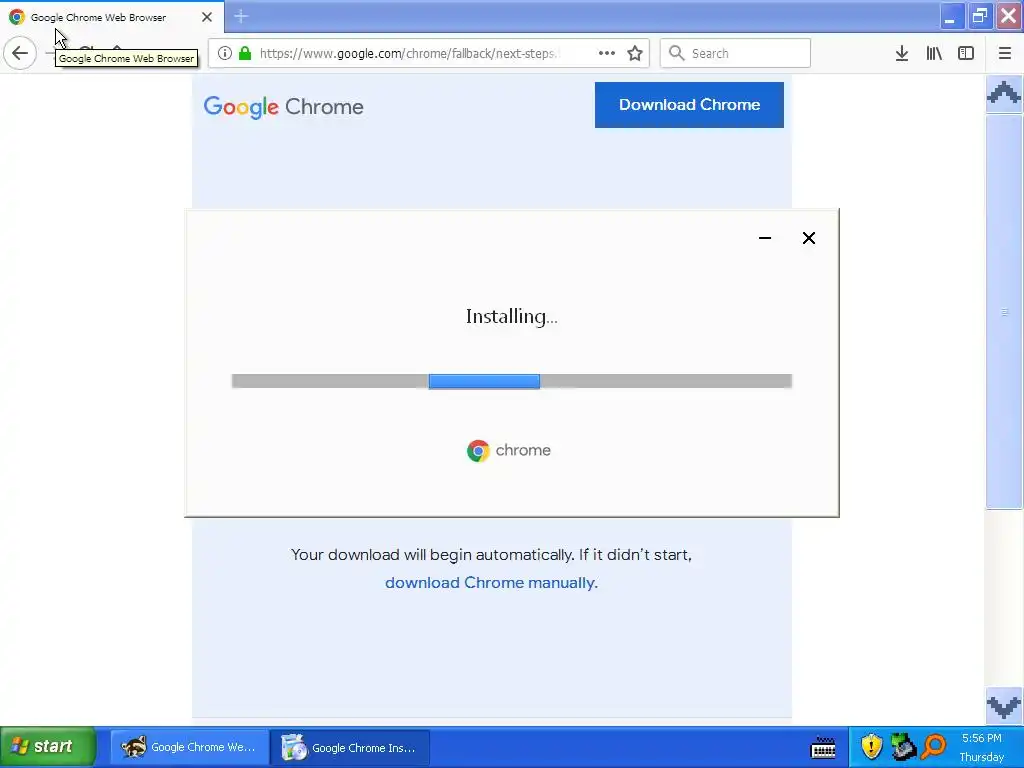Click the device tray icon beside the shield
This screenshot has height=768, width=1024.
pyautogui.click(x=903, y=746)
